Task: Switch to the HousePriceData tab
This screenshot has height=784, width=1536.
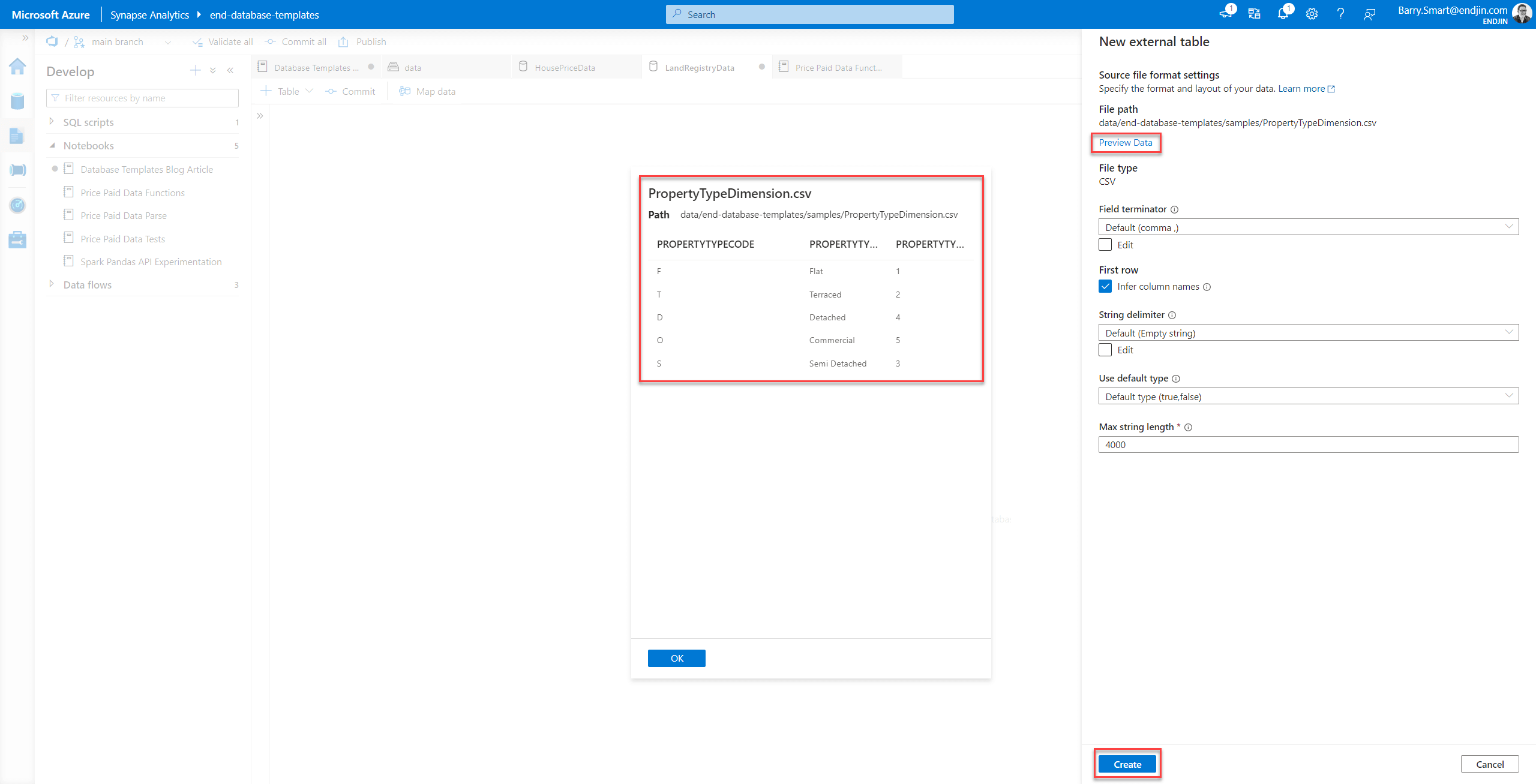Action: [563, 67]
